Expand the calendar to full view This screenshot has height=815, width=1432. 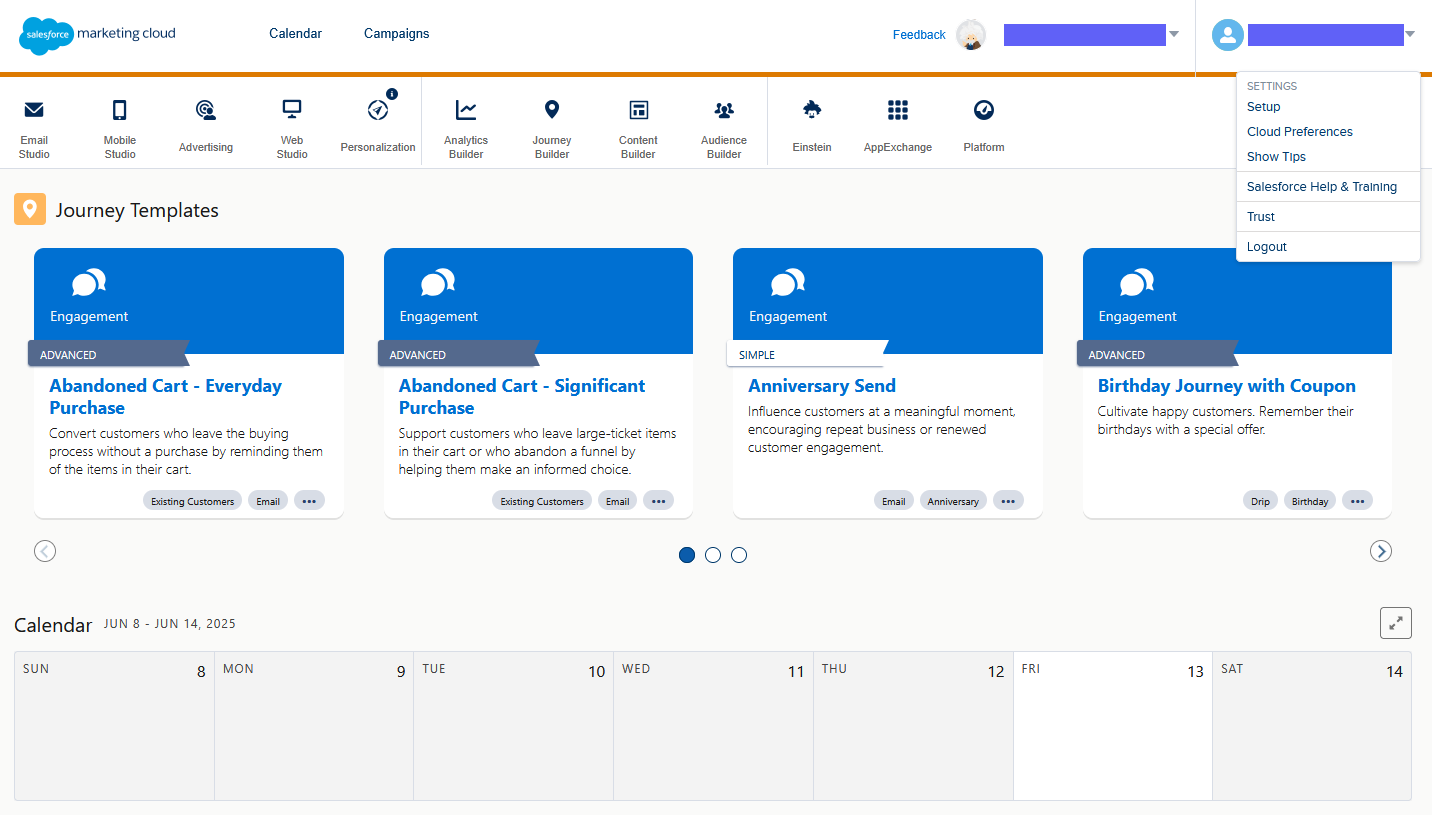coord(1395,623)
